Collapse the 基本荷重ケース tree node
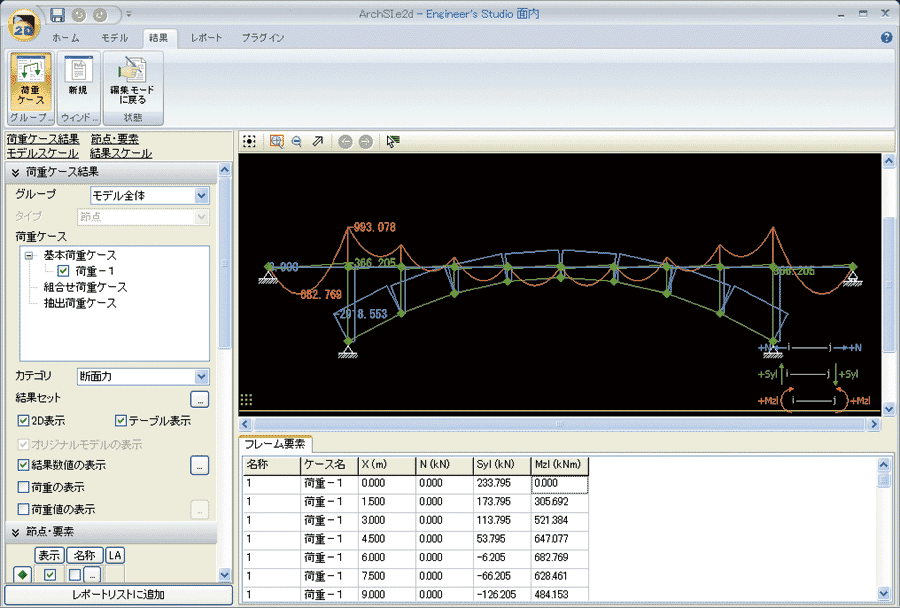Viewport: 900px width, 608px height. click(x=29, y=255)
